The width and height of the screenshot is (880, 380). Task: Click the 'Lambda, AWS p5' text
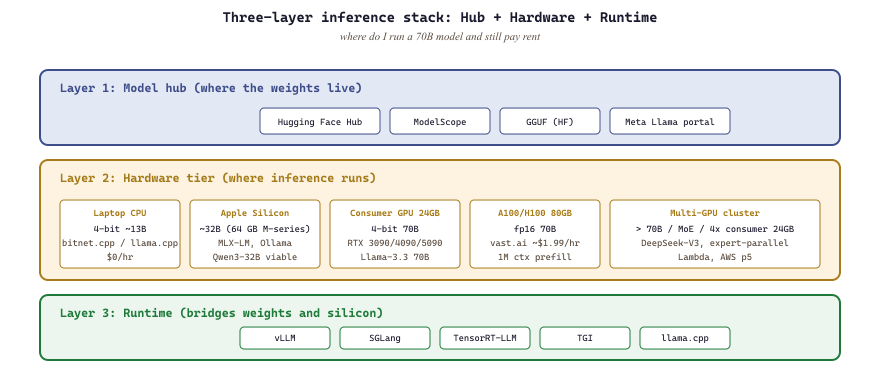pos(715,257)
